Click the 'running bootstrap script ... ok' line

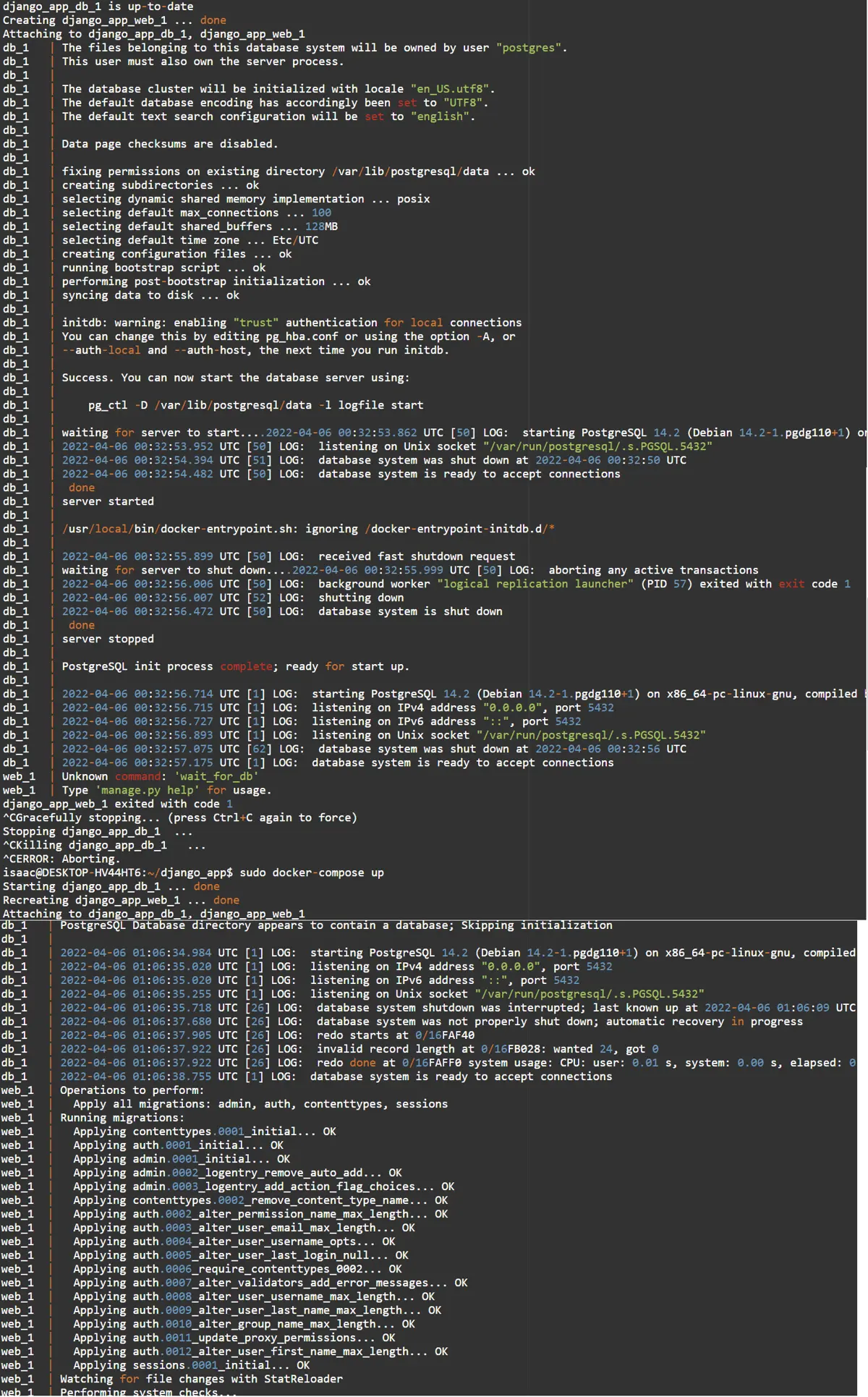163,268
